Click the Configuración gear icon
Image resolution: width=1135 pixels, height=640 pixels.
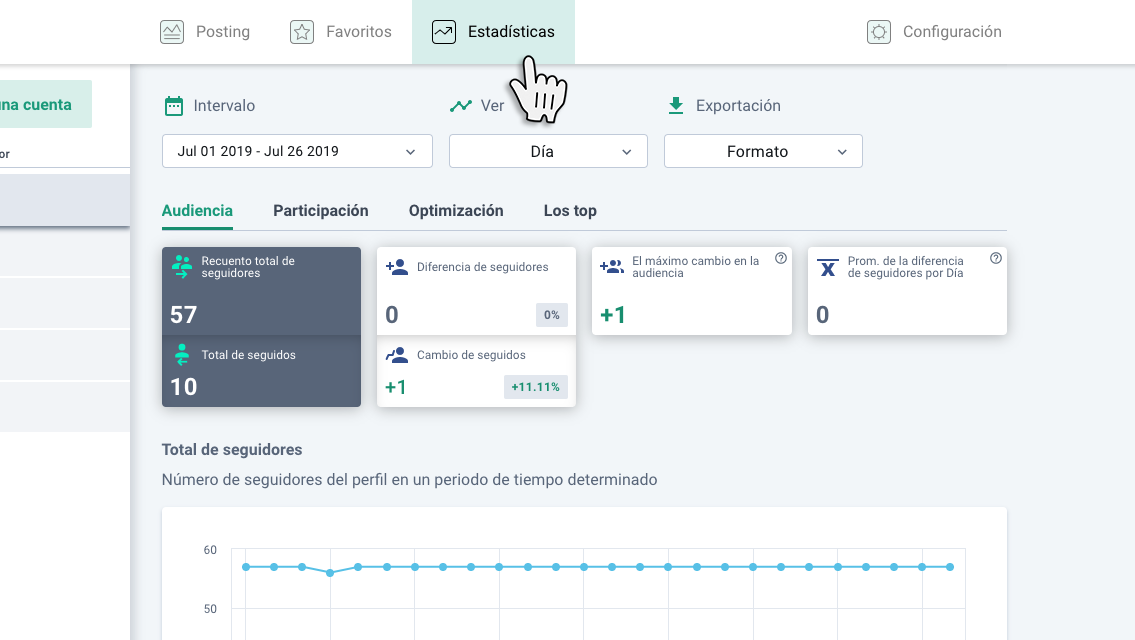click(879, 32)
